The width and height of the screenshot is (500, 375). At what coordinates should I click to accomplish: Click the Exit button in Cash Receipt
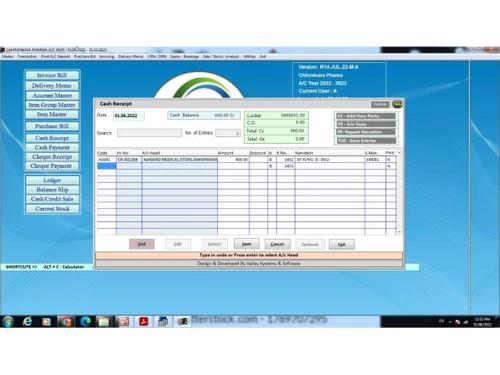coord(341,244)
